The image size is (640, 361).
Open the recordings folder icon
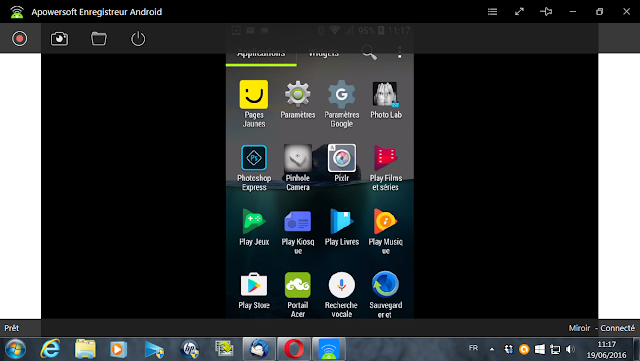98,39
